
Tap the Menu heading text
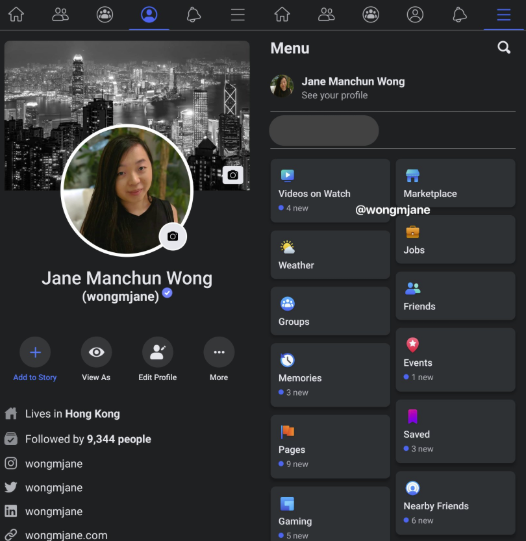coord(290,48)
